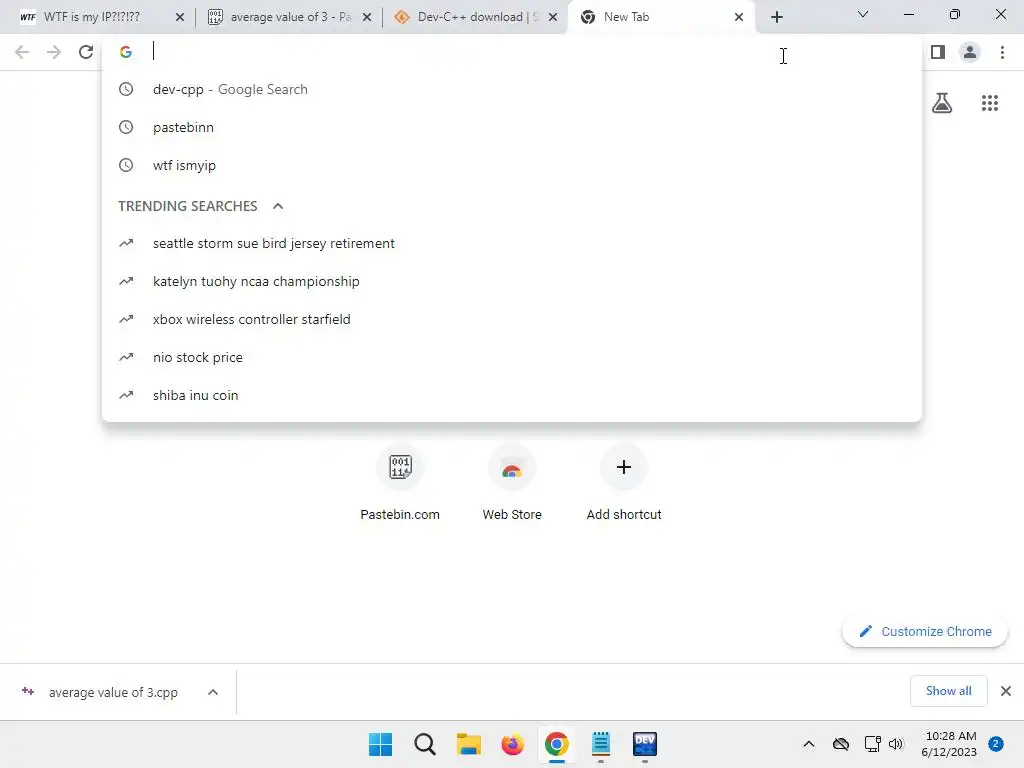The width and height of the screenshot is (1024, 768).
Task: Open a new tab with plus button
Action: (x=776, y=17)
